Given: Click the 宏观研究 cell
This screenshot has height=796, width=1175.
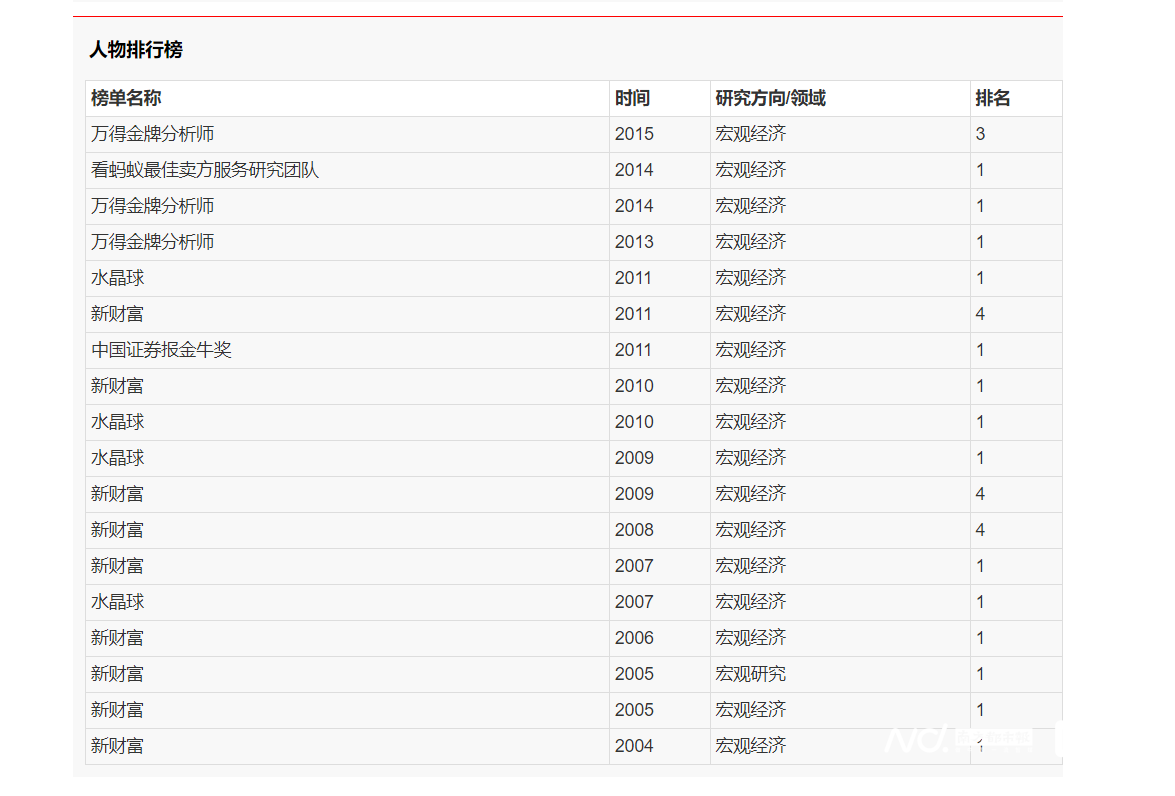Looking at the screenshot, I should point(750,674).
